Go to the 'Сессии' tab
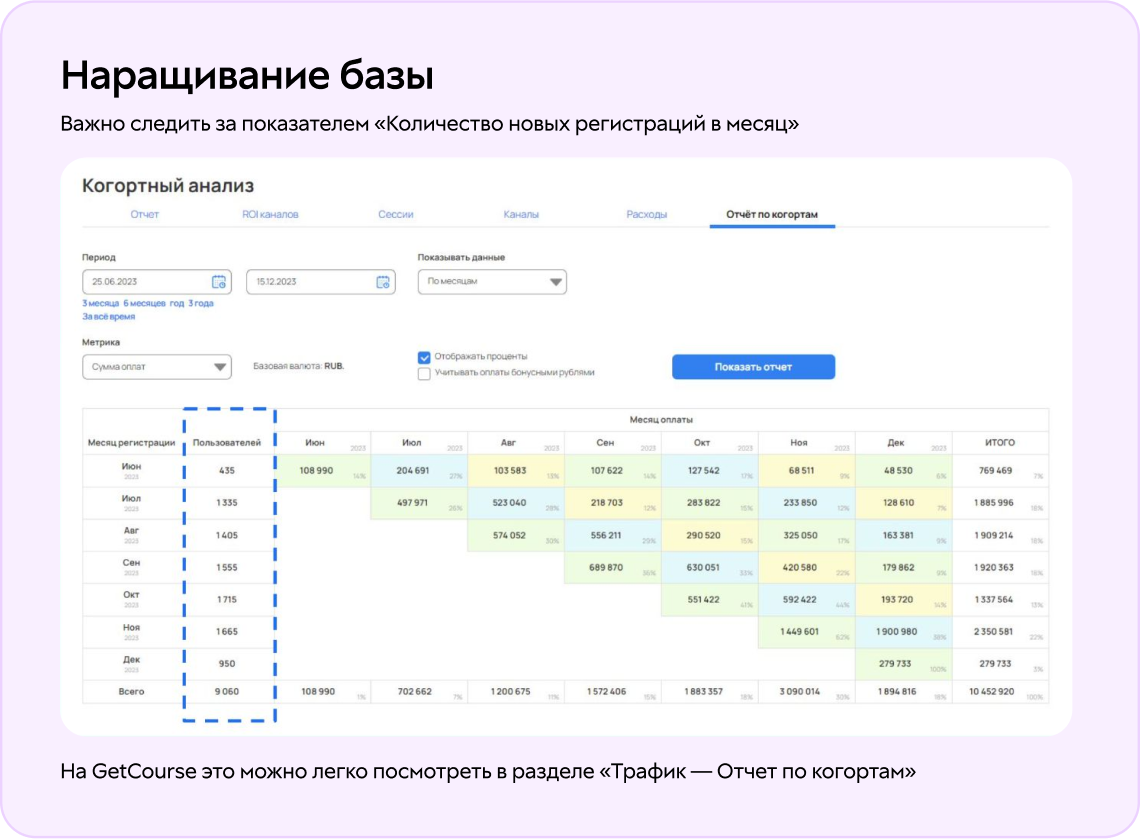This screenshot has height=839, width=1140. (395, 215)
